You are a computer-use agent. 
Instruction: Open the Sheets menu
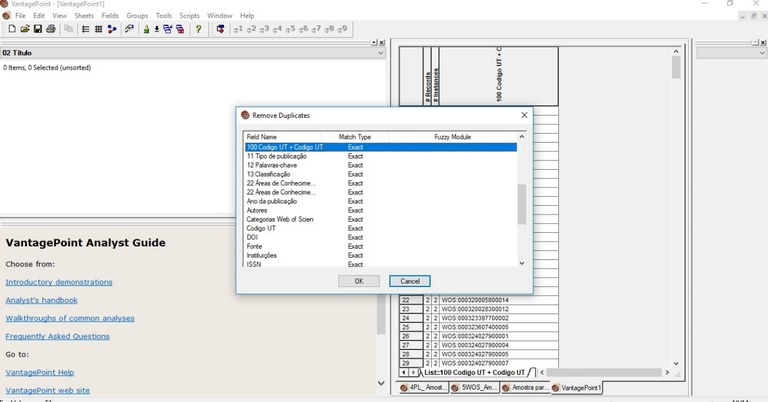point(84,16)
